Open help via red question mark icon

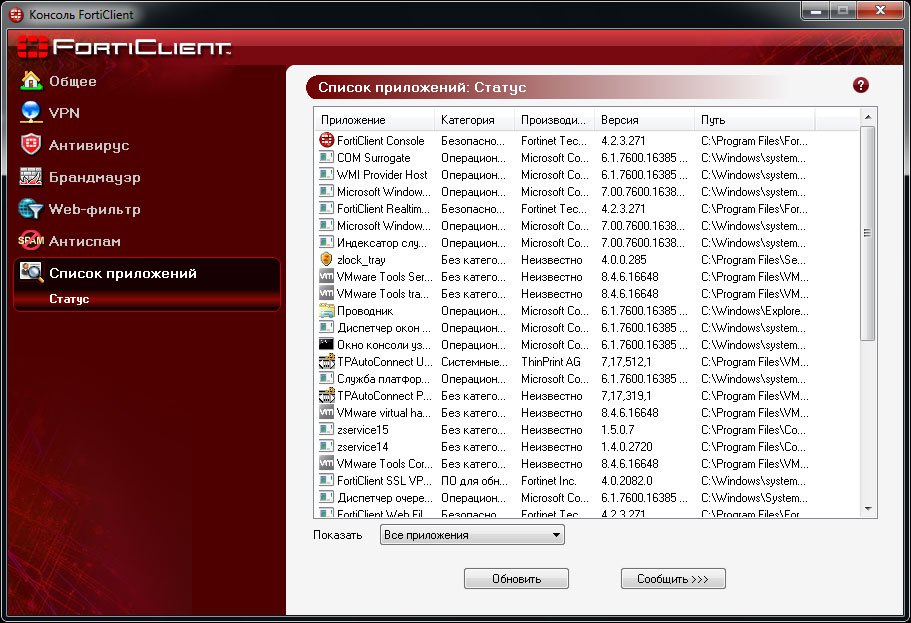(x=860, y=85)
